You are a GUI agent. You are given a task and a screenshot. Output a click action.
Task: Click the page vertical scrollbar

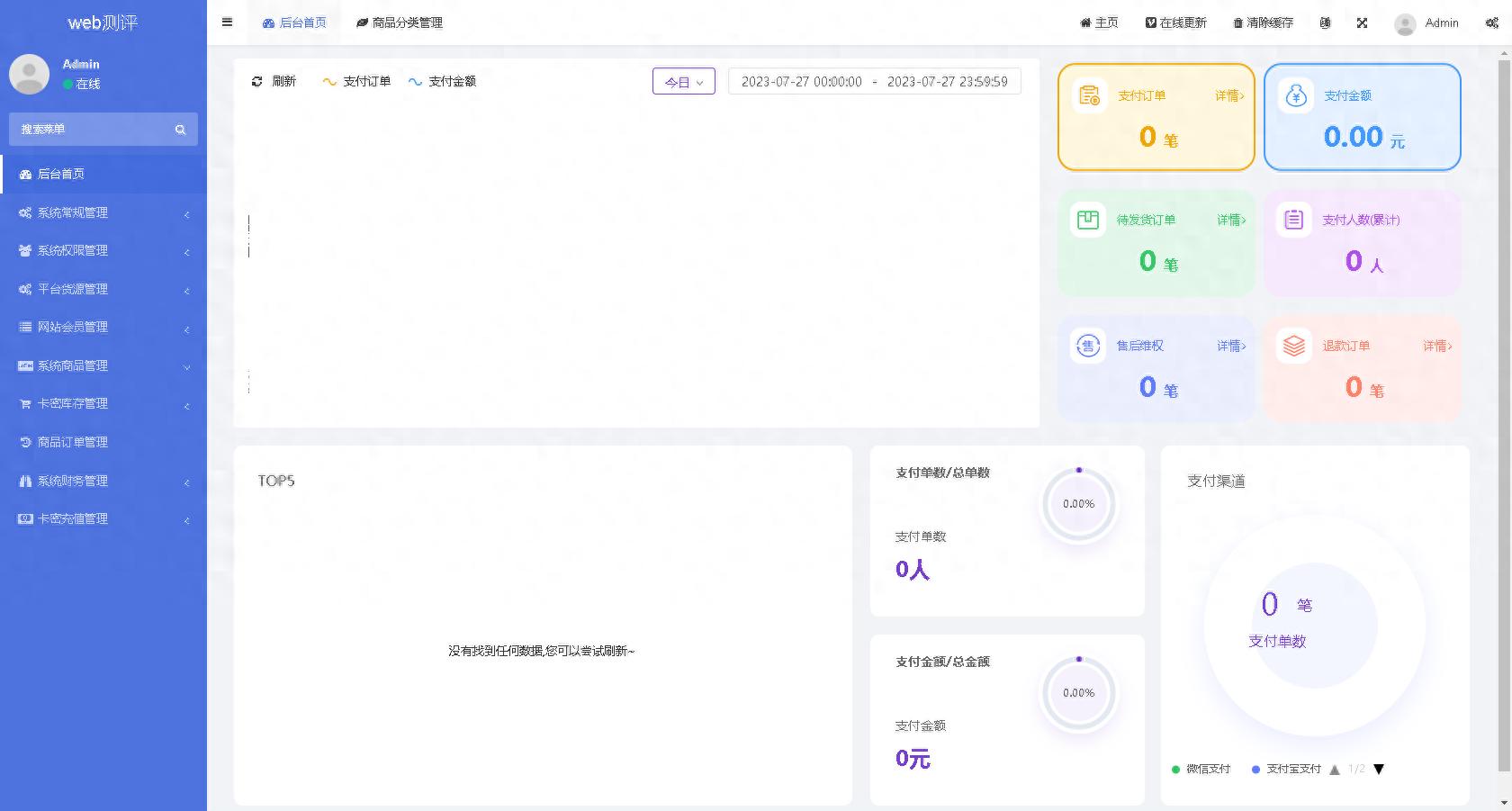[1504, 414]
